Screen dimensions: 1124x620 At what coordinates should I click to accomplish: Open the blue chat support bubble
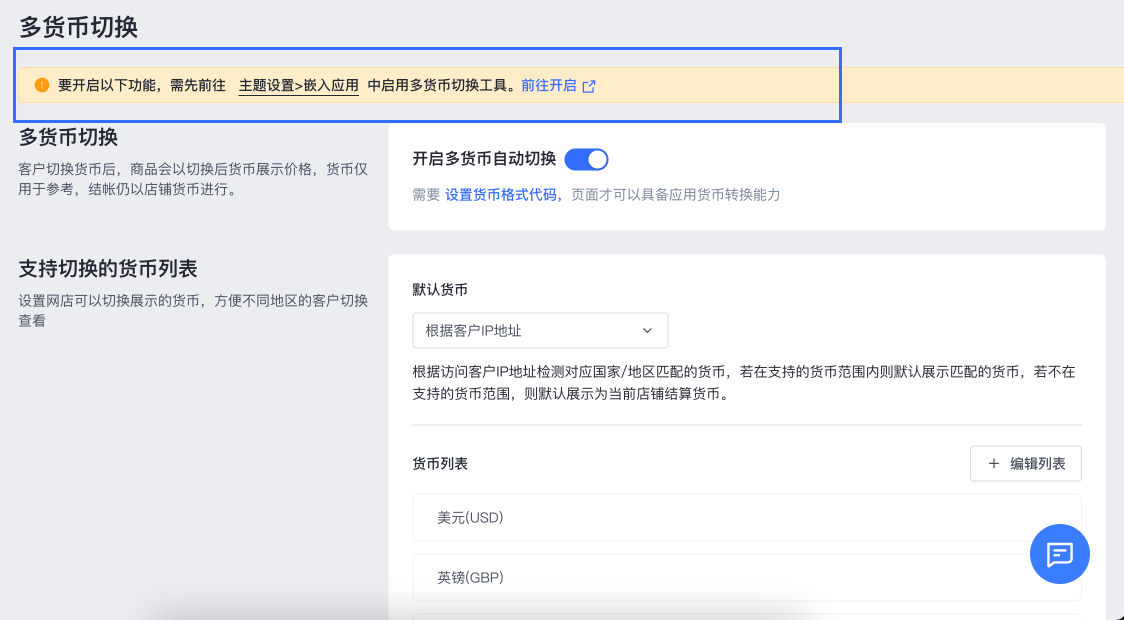coord(1059,554)
